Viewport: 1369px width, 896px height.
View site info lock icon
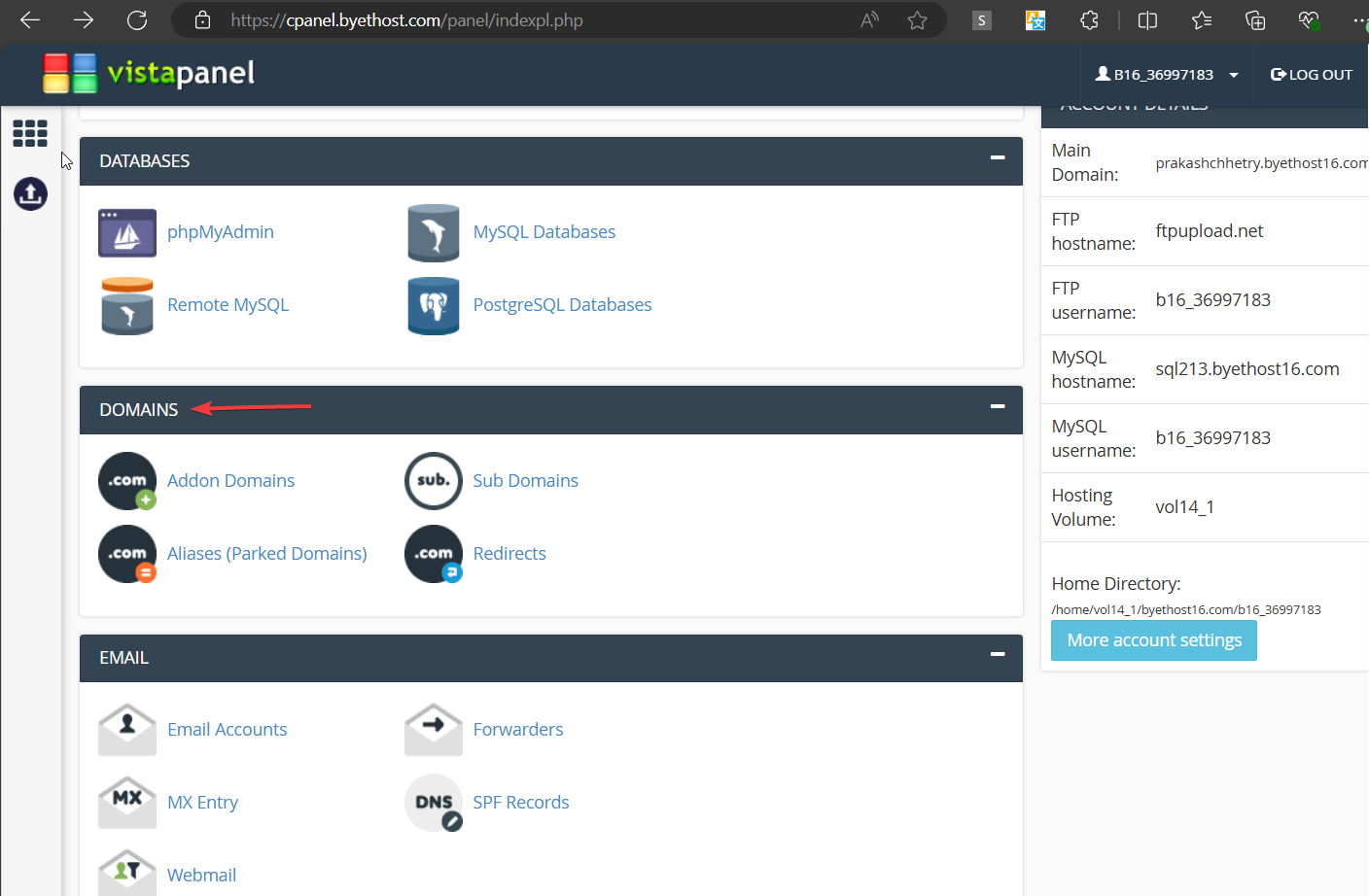point(202,19)
